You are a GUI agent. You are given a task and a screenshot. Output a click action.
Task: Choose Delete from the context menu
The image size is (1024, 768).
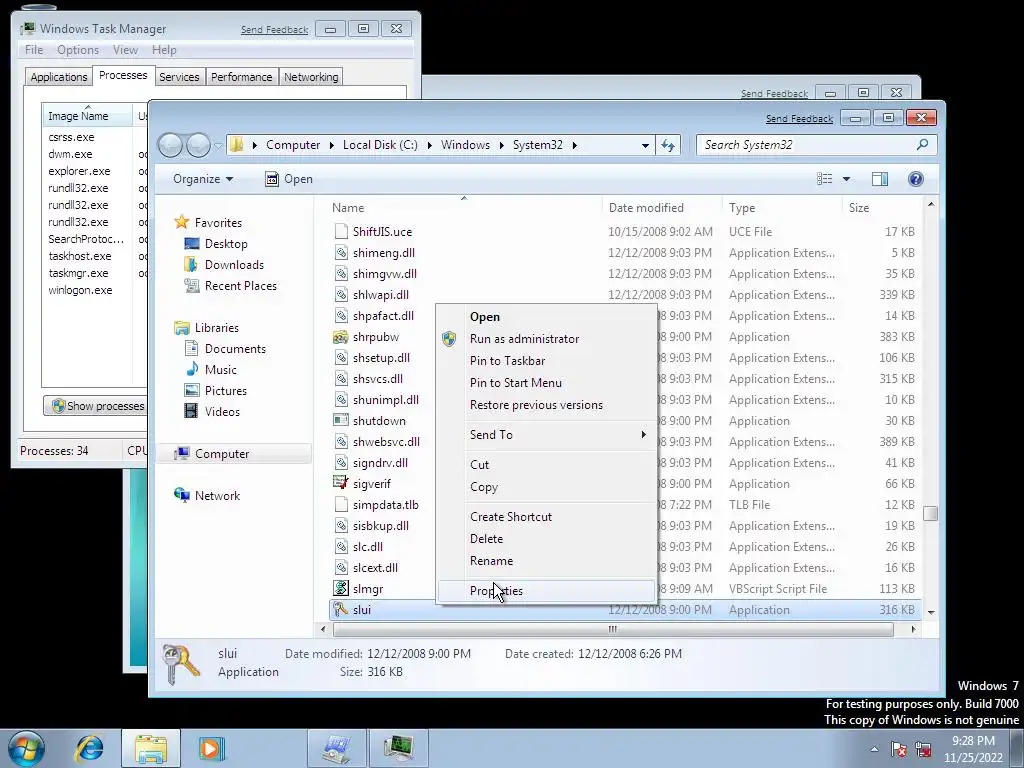(x=545, y=539)
